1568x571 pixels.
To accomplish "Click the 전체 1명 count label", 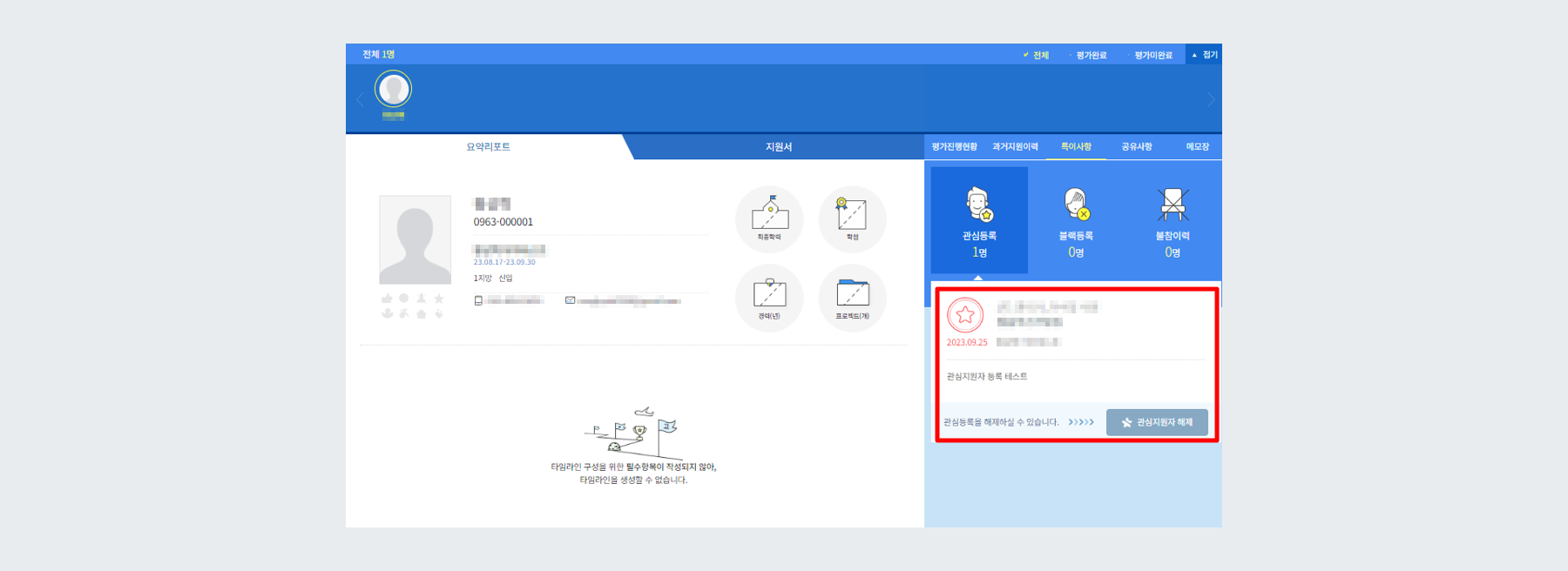I will 379,54.
